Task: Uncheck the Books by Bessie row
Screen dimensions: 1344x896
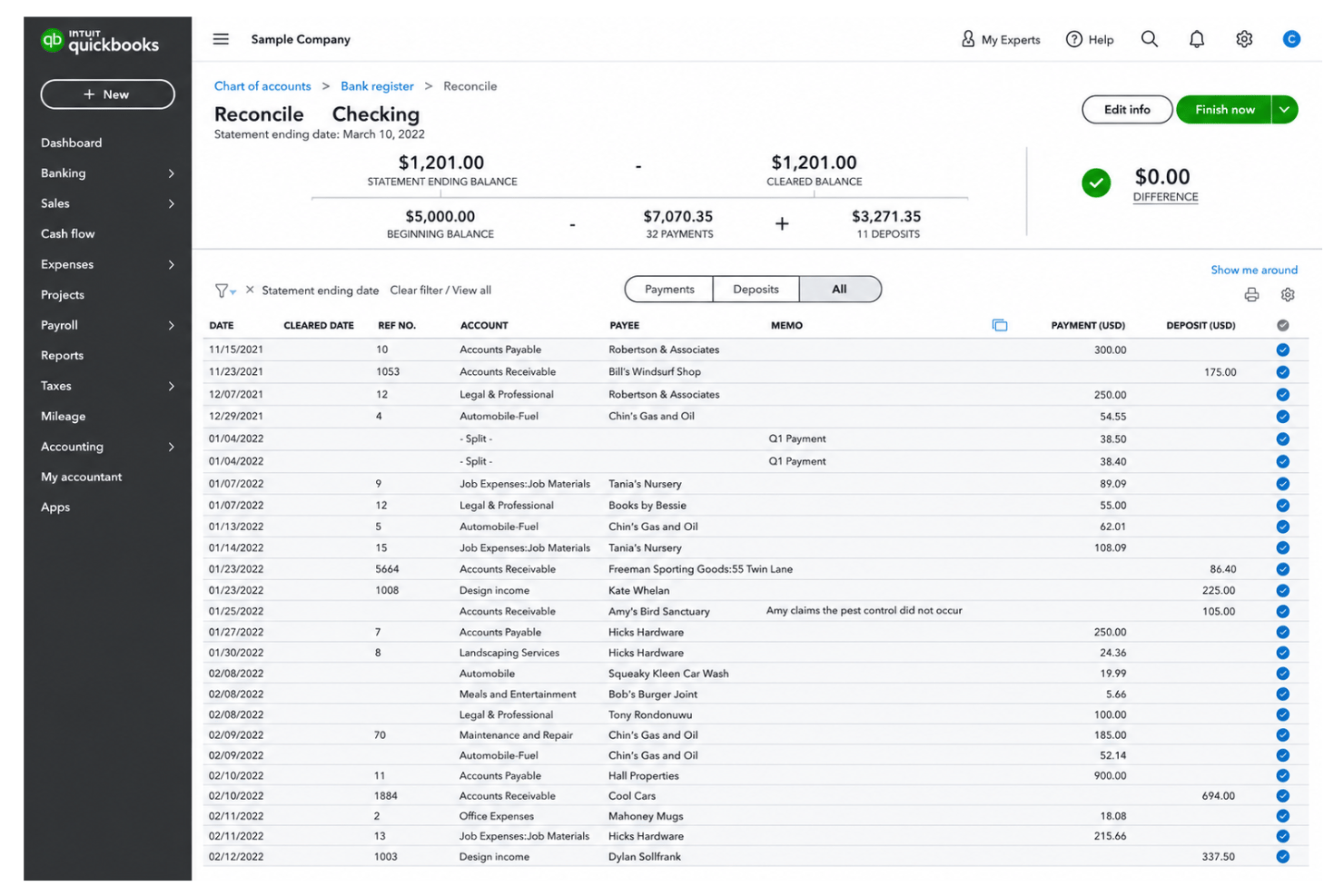Action: point(1282,506)
